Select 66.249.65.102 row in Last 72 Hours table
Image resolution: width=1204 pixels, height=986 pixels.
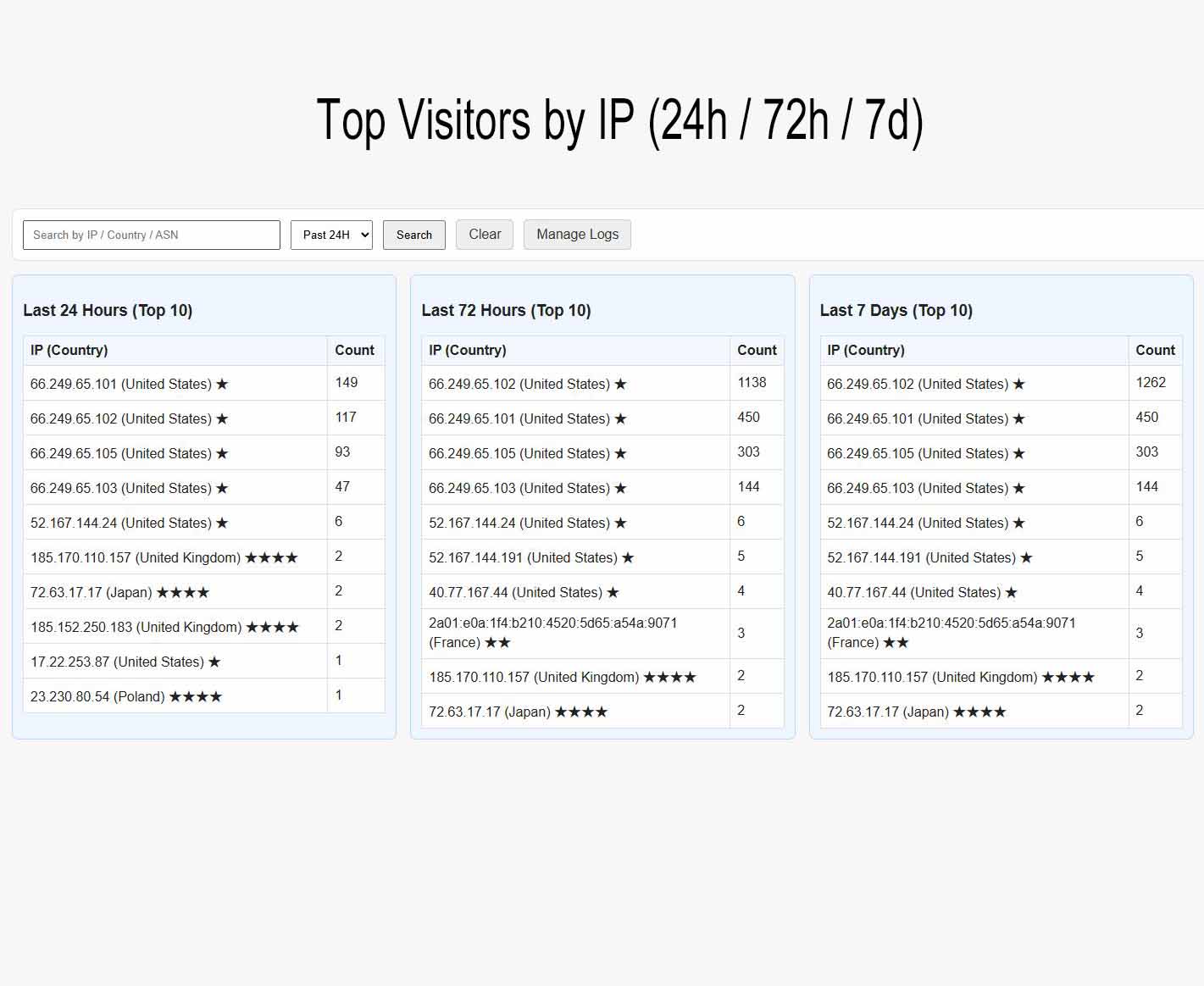coord(602,383)
